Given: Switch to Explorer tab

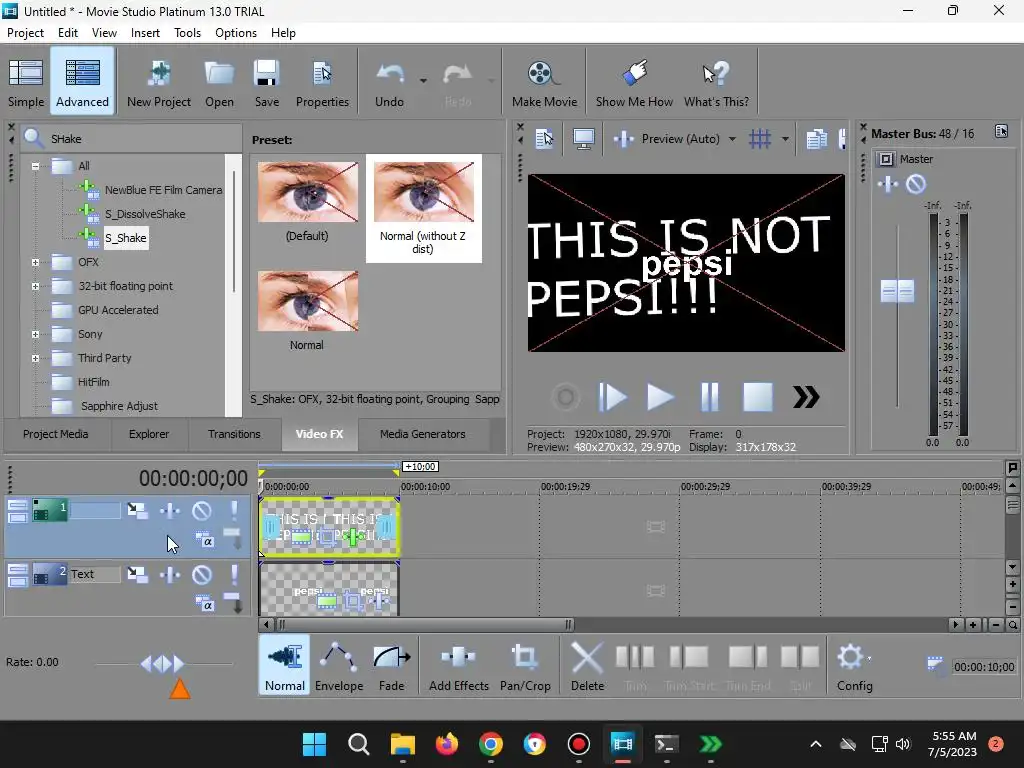Looking at the screenshot, I should (x=149, y=434).
